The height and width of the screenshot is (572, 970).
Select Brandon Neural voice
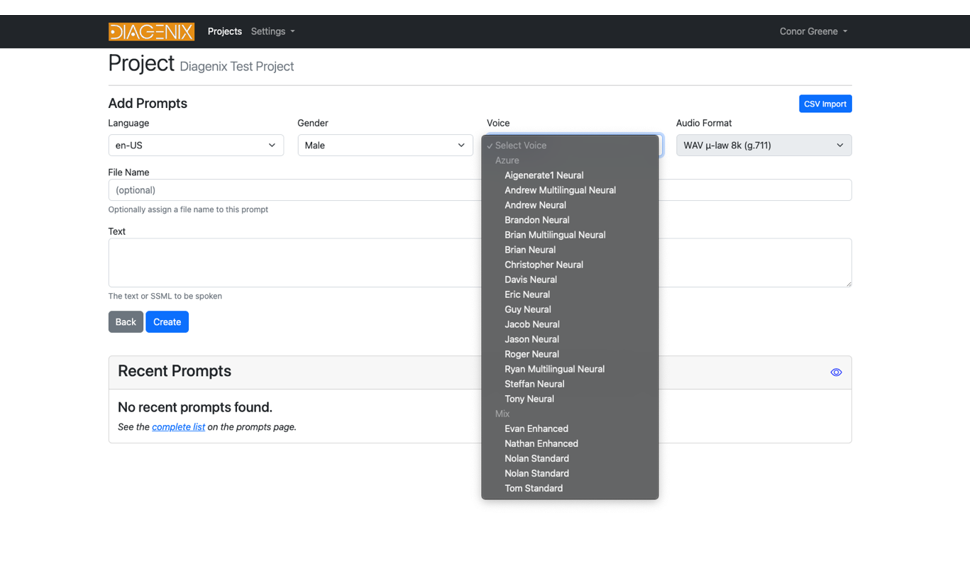[570, 220]
